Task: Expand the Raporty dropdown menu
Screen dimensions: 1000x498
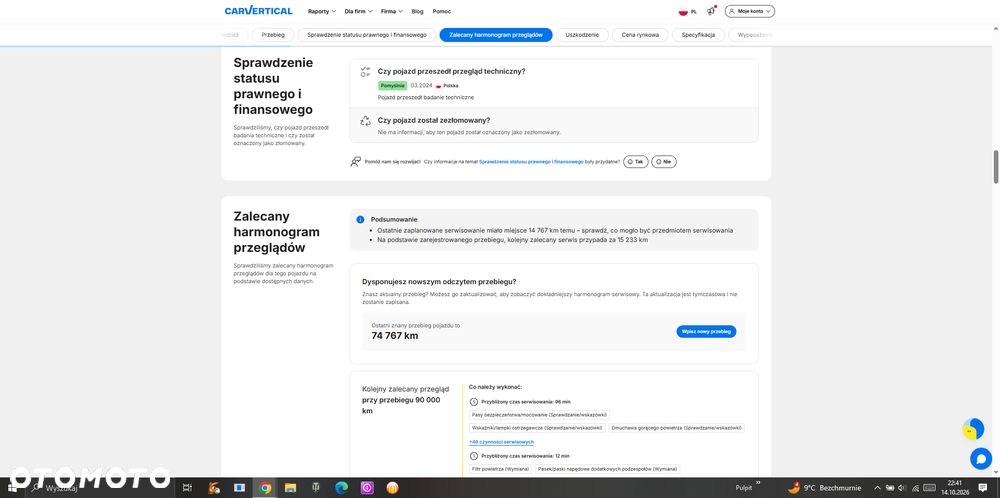Action: [x=321, y=11]
